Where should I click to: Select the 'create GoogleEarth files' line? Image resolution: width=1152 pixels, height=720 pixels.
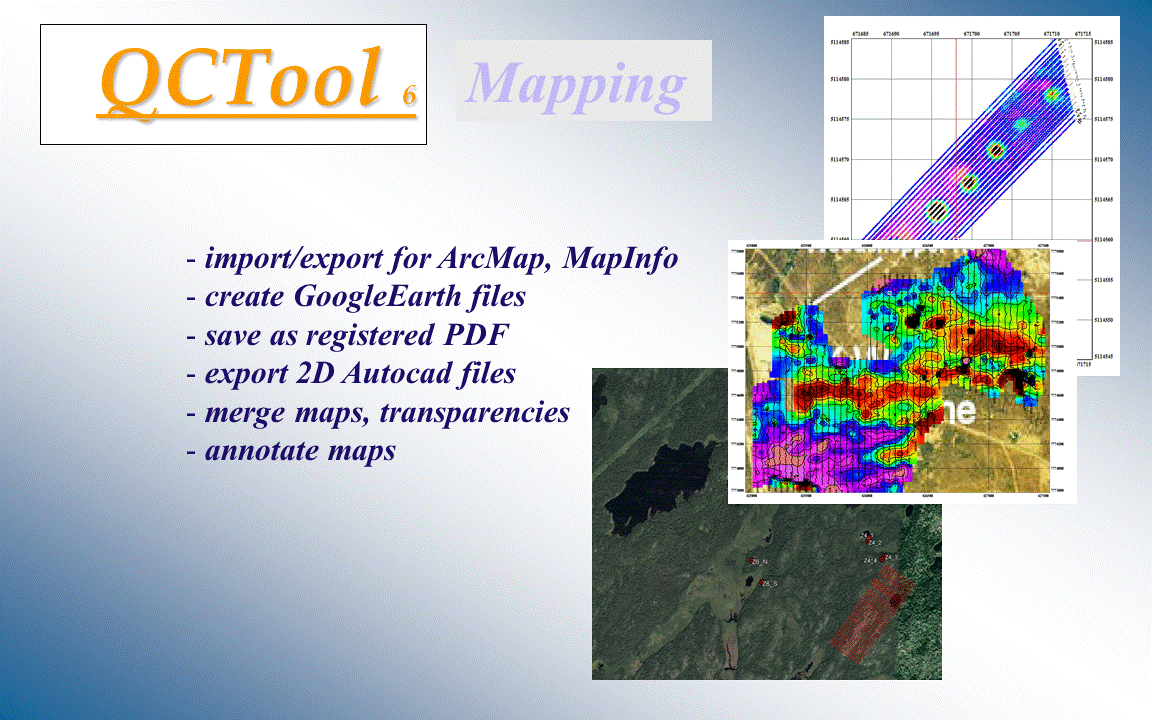pos(356,297)
